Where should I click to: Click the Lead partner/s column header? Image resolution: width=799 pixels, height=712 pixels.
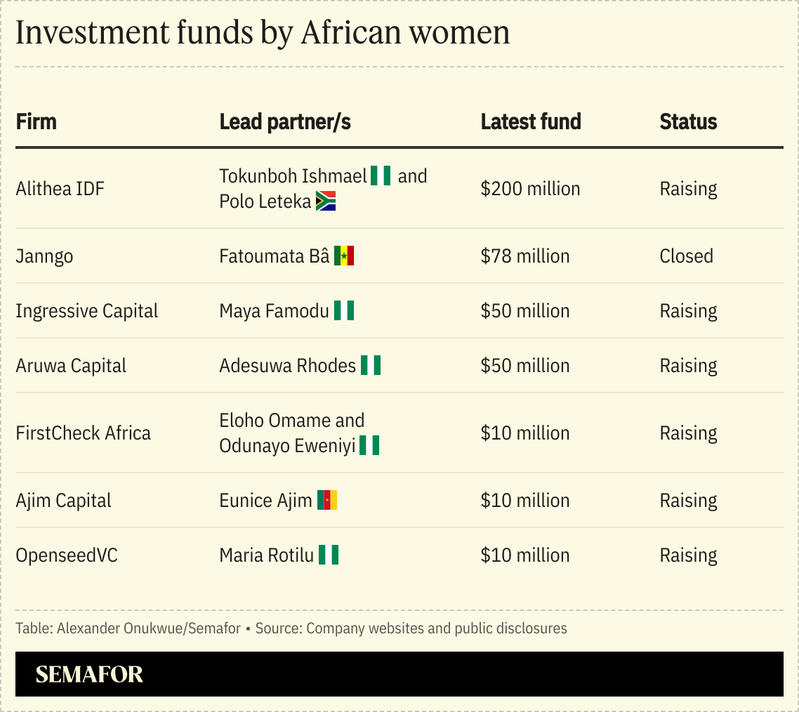tap(285, 122)
